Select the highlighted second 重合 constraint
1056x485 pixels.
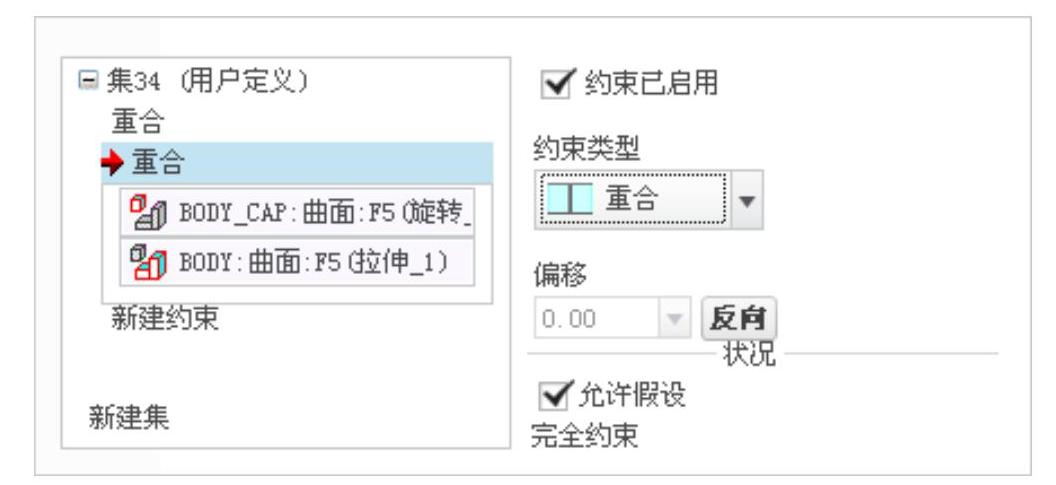297,163
